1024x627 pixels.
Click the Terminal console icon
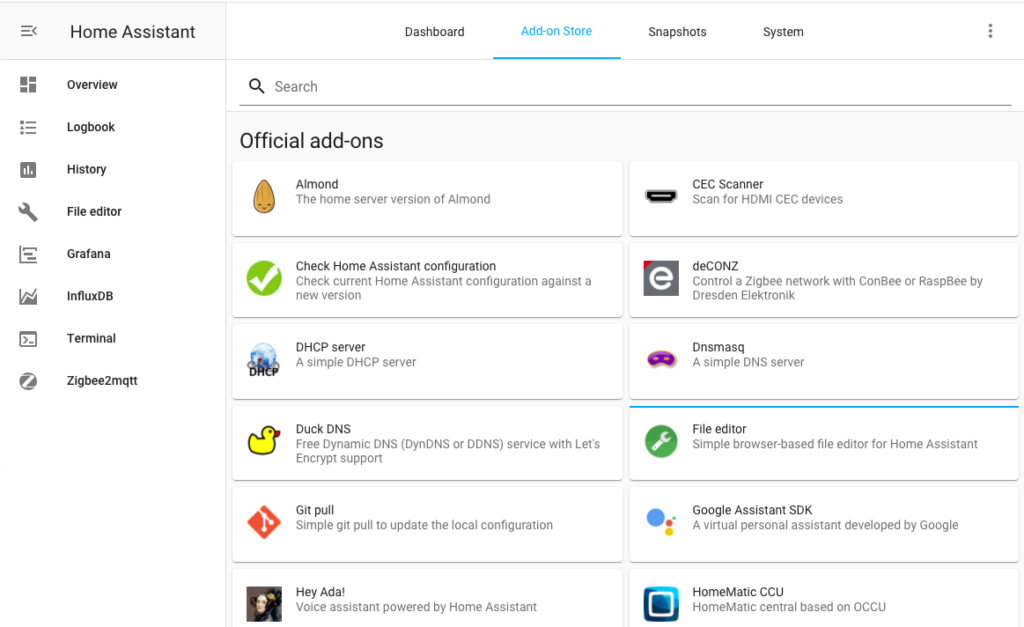28,339
